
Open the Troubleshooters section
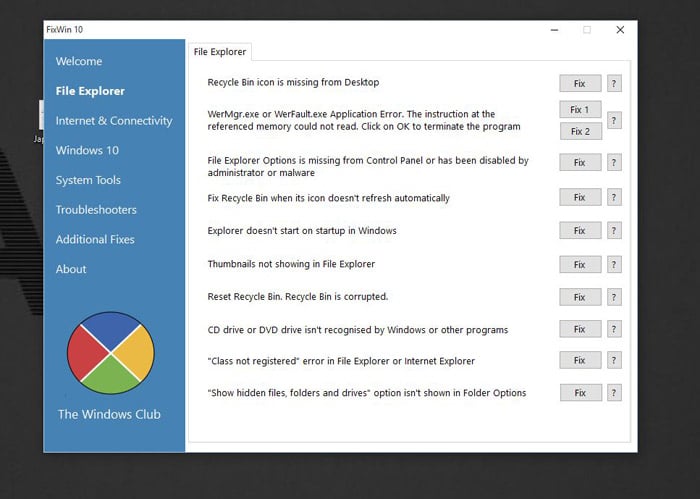[96, 210]
